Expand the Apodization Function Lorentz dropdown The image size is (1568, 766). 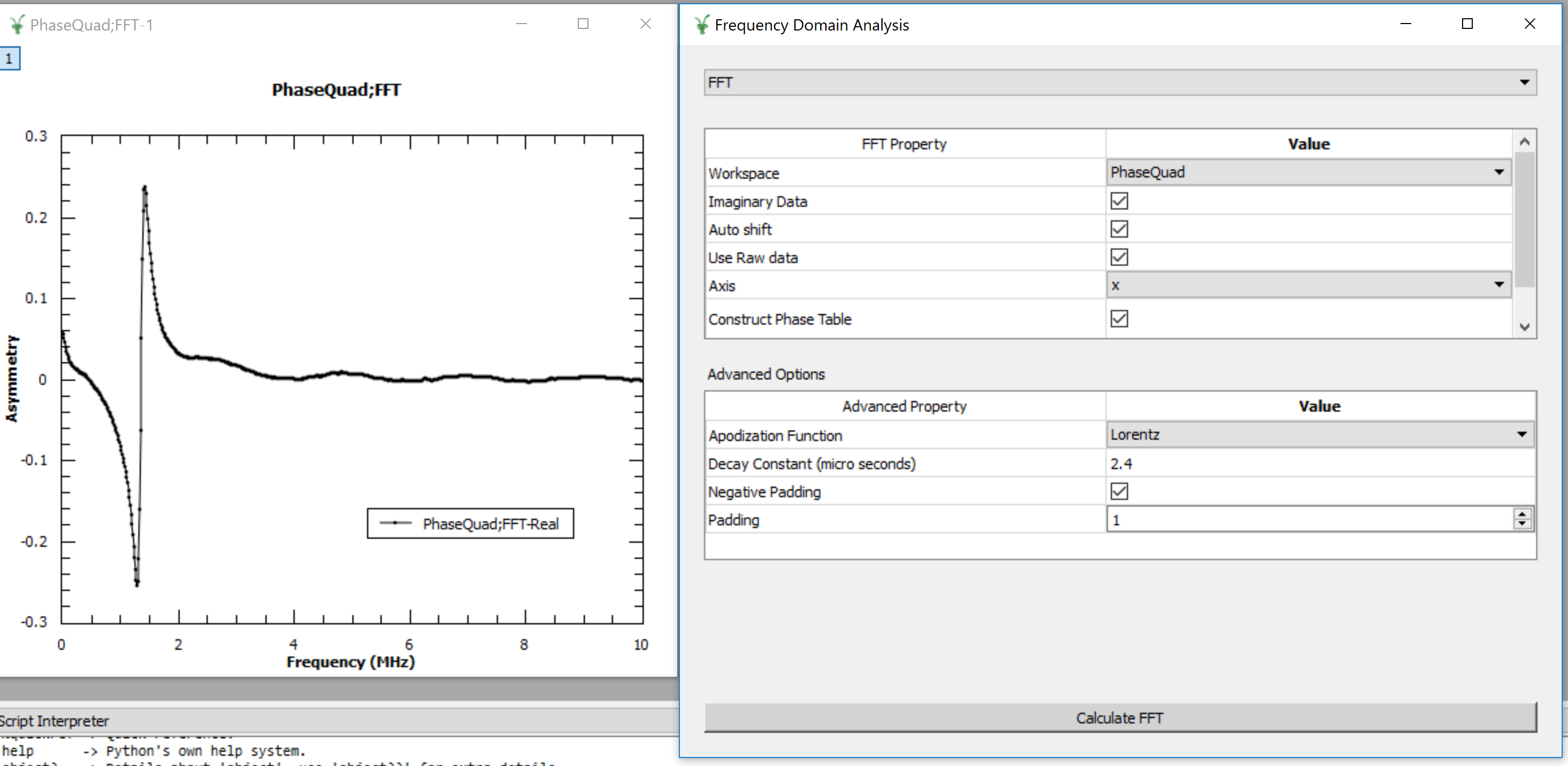tap(1319, 435)
